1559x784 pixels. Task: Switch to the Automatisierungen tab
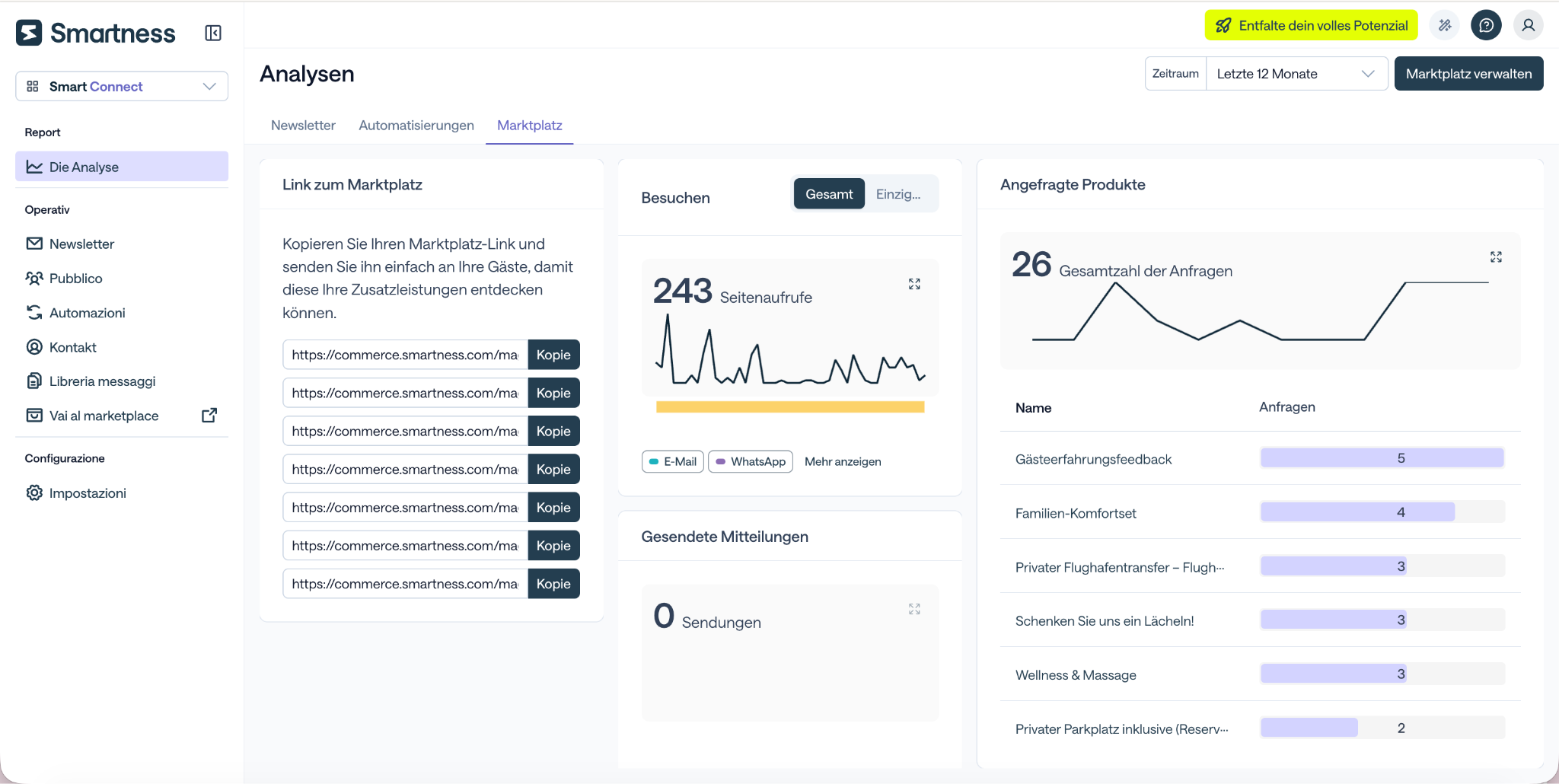[x=416, y=126]
